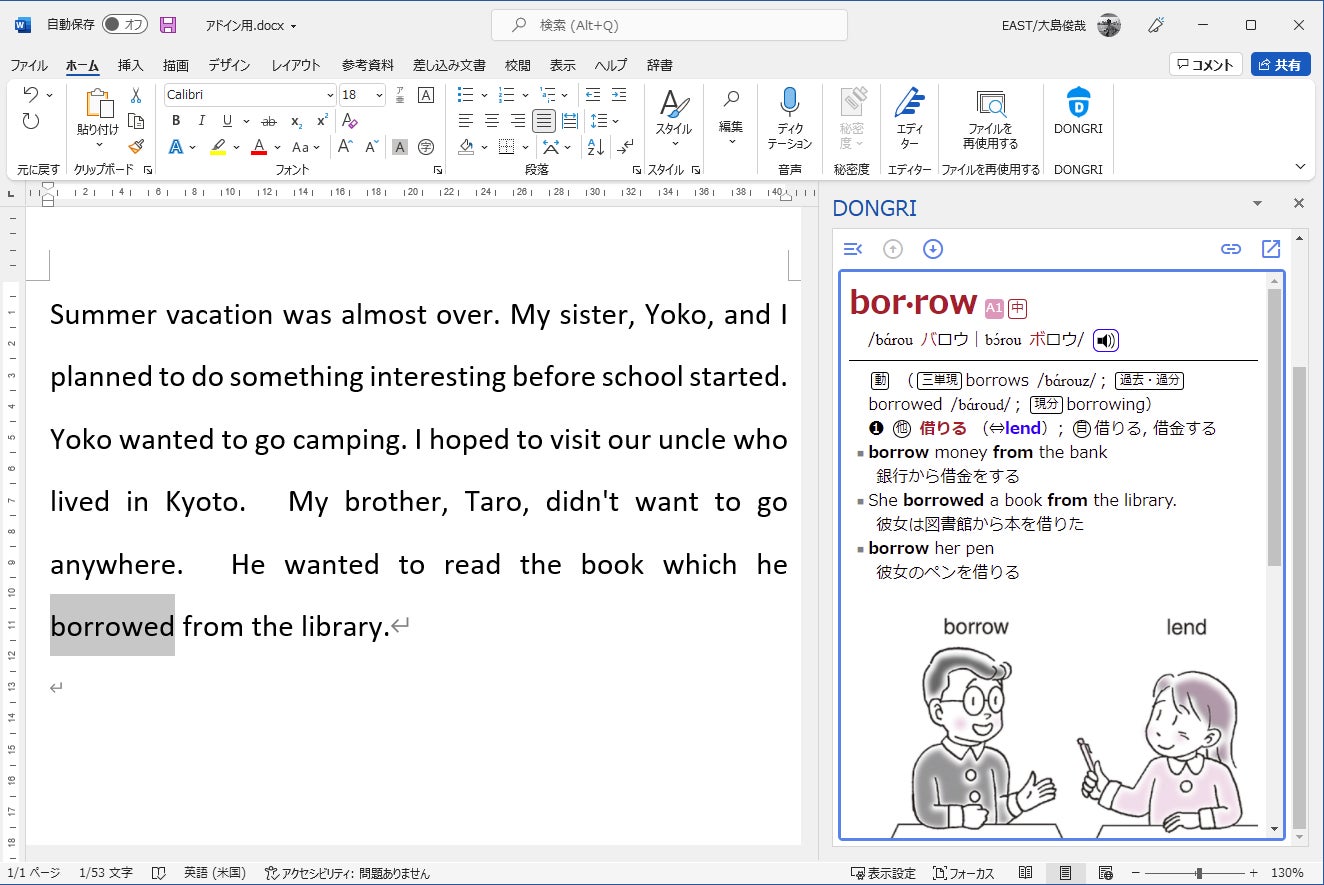This screenshot has width=1324, height=885.
Task: Open the 挿入 ribbon tab
Action: point(130,65)
